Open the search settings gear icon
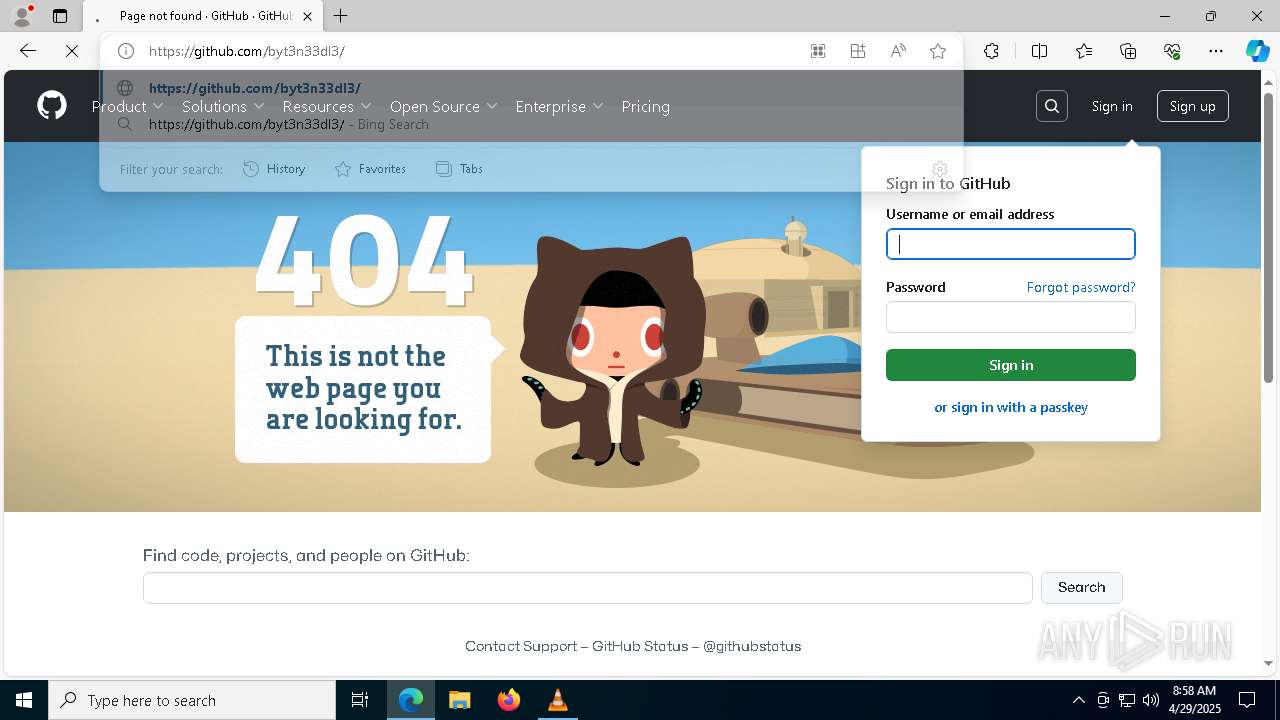Image resolution: width=1280 pixels, height=720 pixels. [x=939, y=169]
